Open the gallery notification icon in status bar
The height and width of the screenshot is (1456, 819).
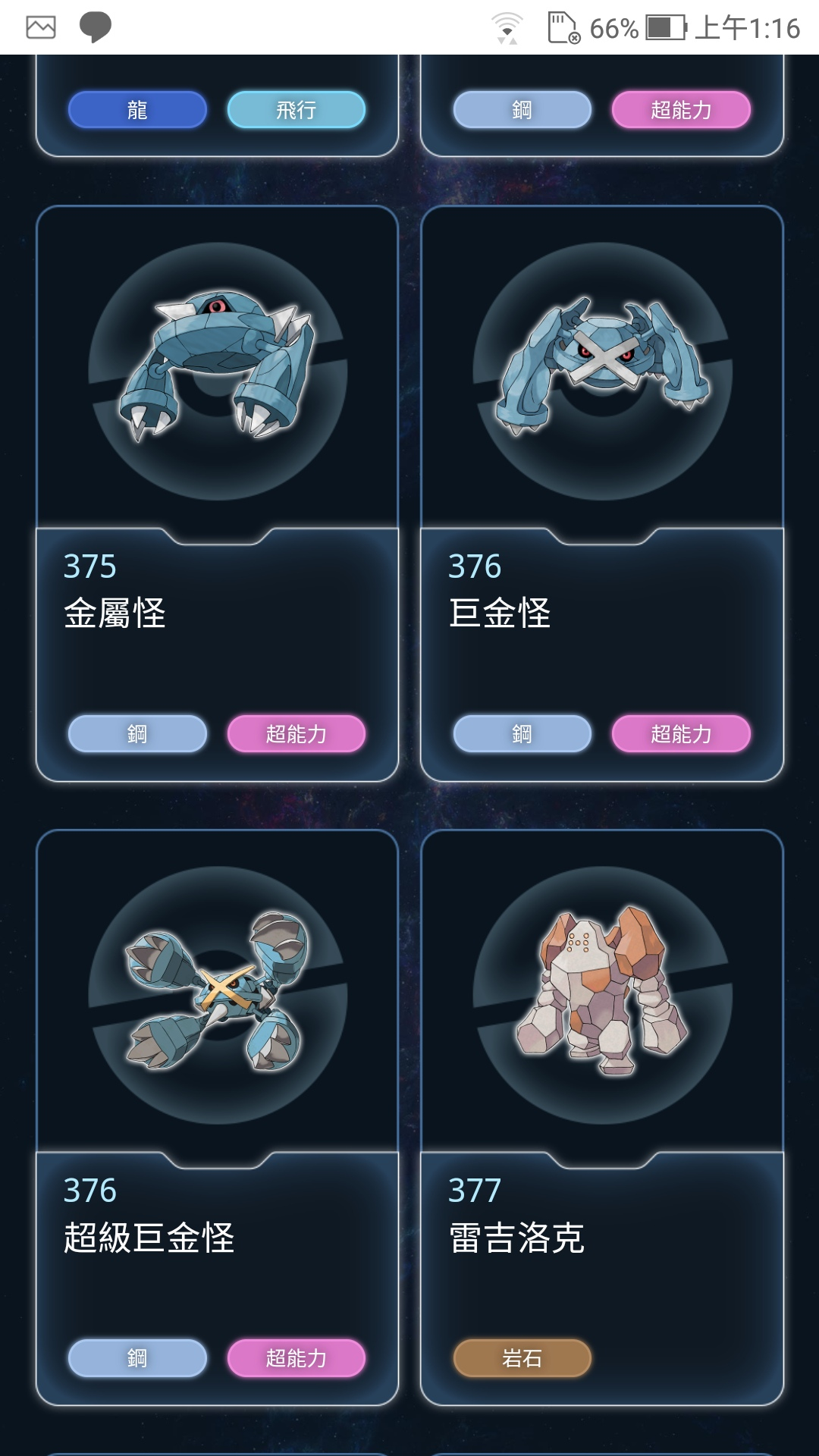click(41, 28)
